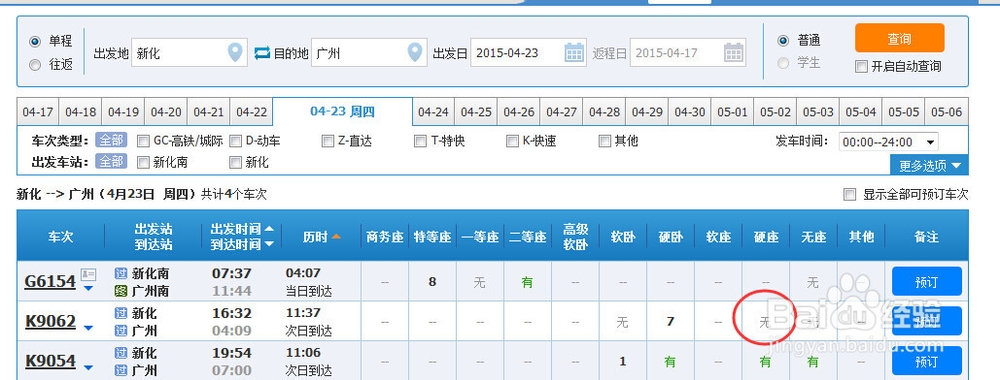
Task: Check the 新化南 departure station filter
Action: pyautogui.click(x=143, y=163)
